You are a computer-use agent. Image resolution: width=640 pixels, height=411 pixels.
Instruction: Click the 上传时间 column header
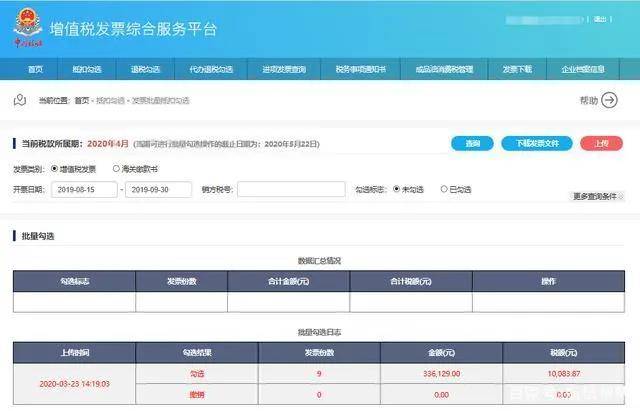coord(74,353)
